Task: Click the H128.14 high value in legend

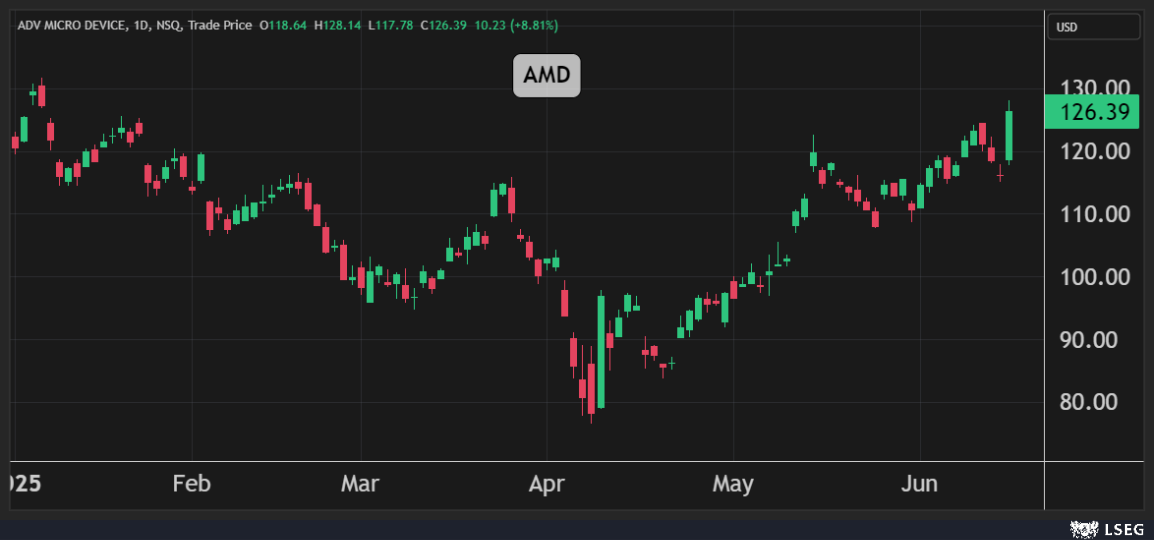Action: tap(338, 24)
